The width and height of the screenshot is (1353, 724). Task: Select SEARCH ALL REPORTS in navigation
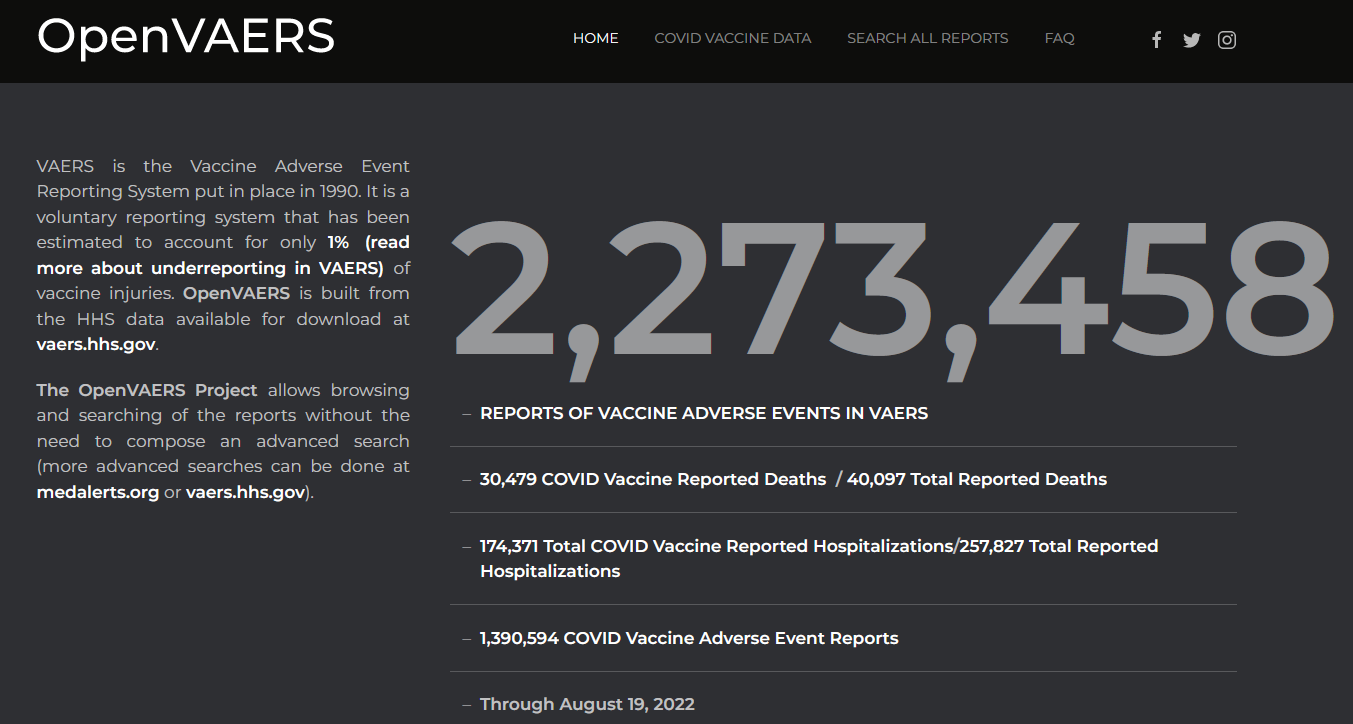click(927, 38)
